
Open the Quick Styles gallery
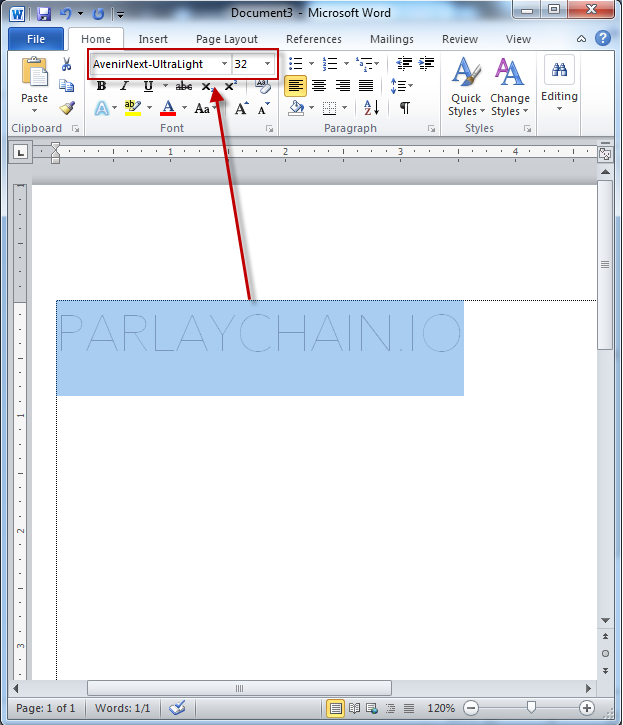[466, 86]
